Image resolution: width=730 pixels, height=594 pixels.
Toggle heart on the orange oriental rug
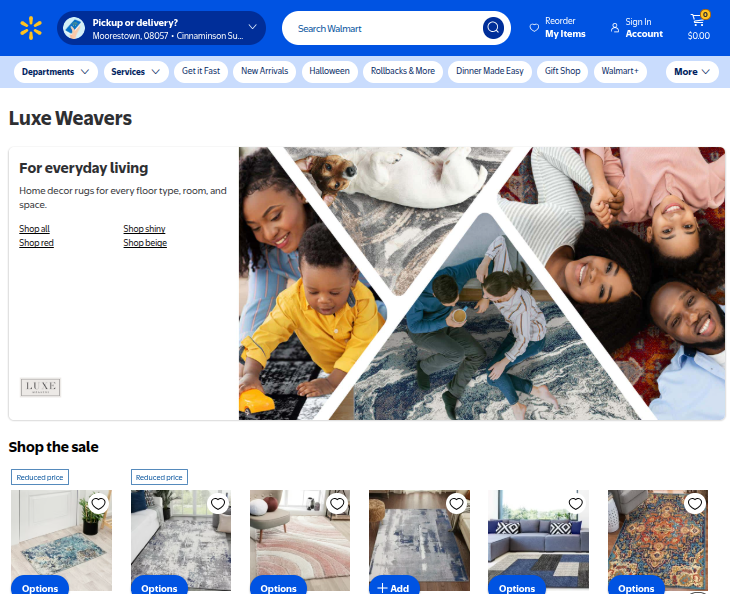694,503
